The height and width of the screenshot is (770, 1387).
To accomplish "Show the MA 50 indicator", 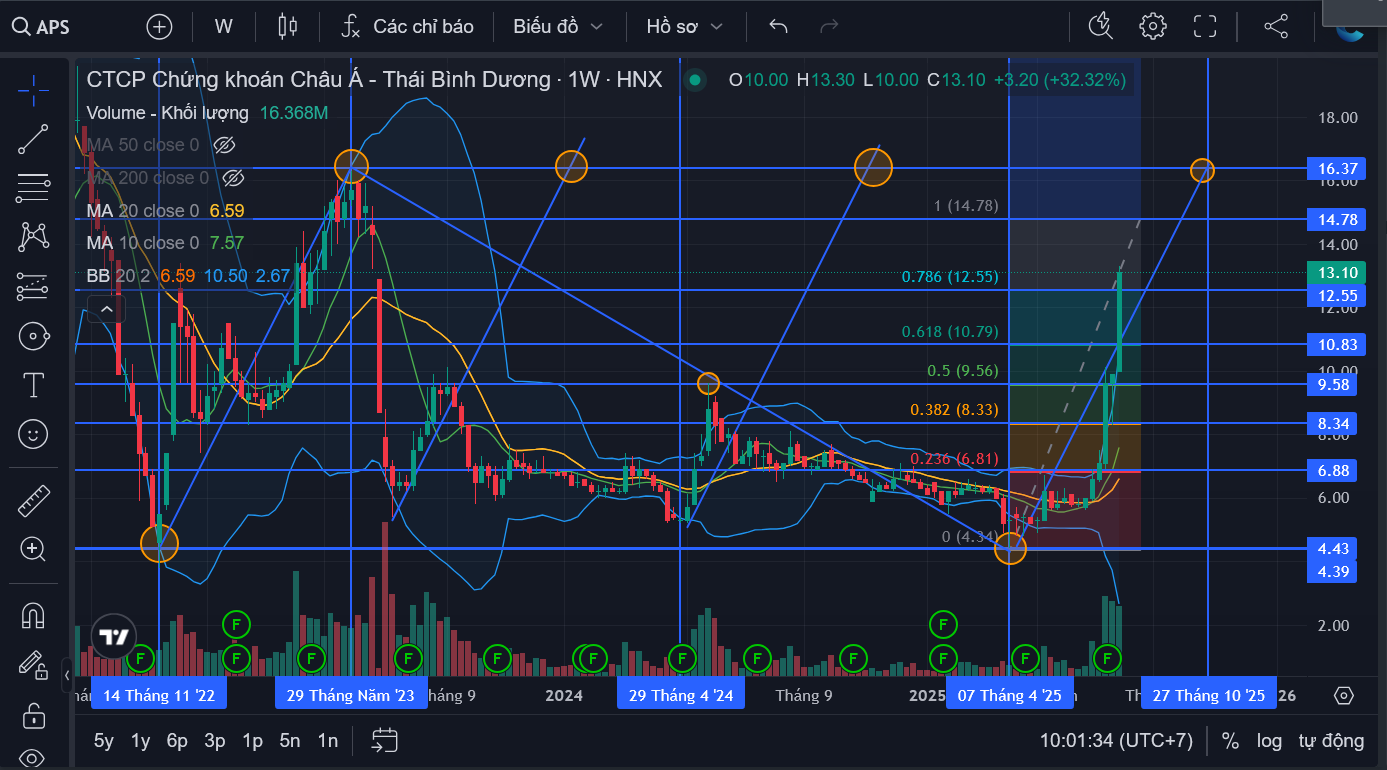I will point(224,145).
